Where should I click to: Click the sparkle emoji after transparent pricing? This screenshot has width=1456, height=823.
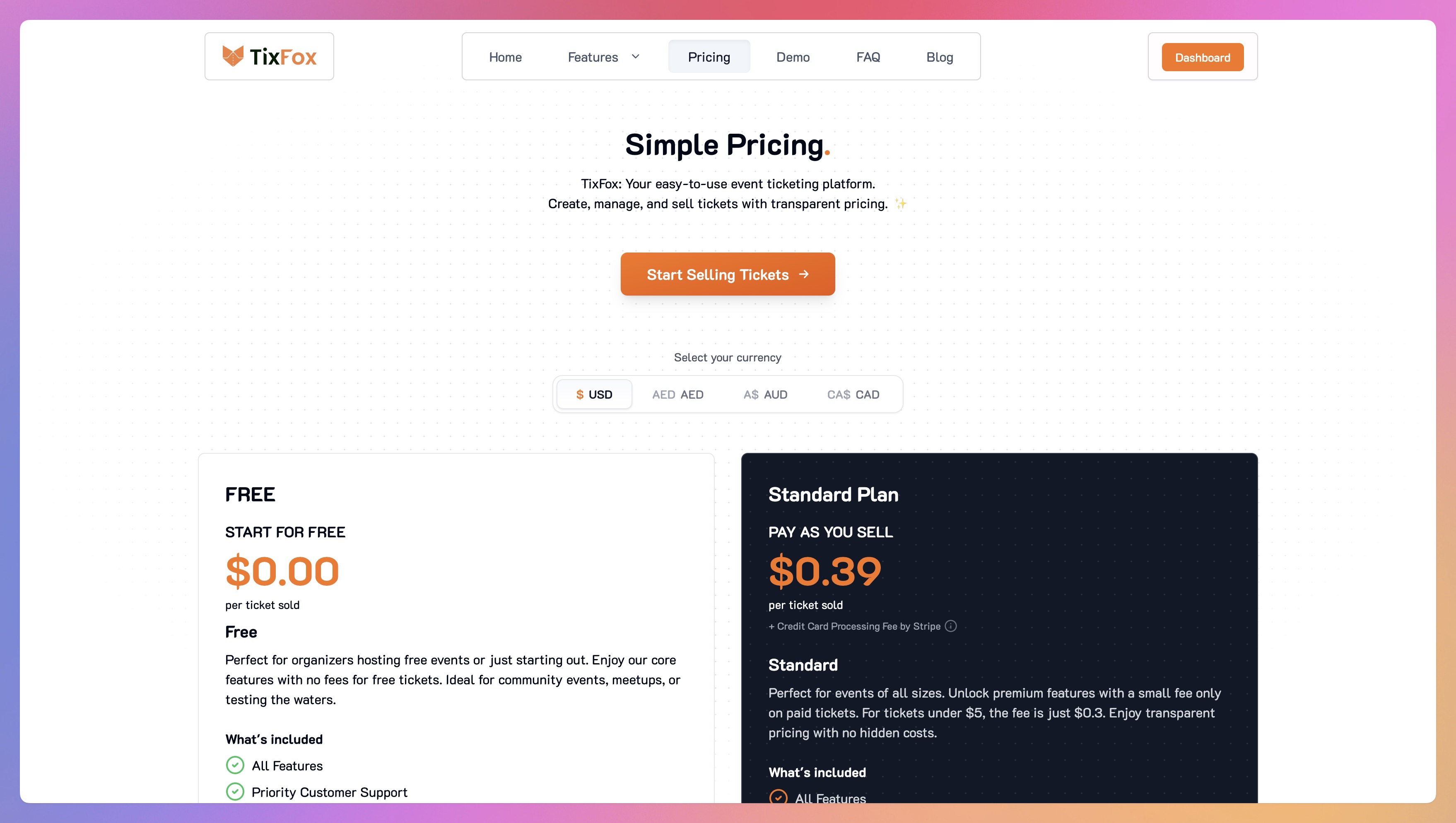901,204
